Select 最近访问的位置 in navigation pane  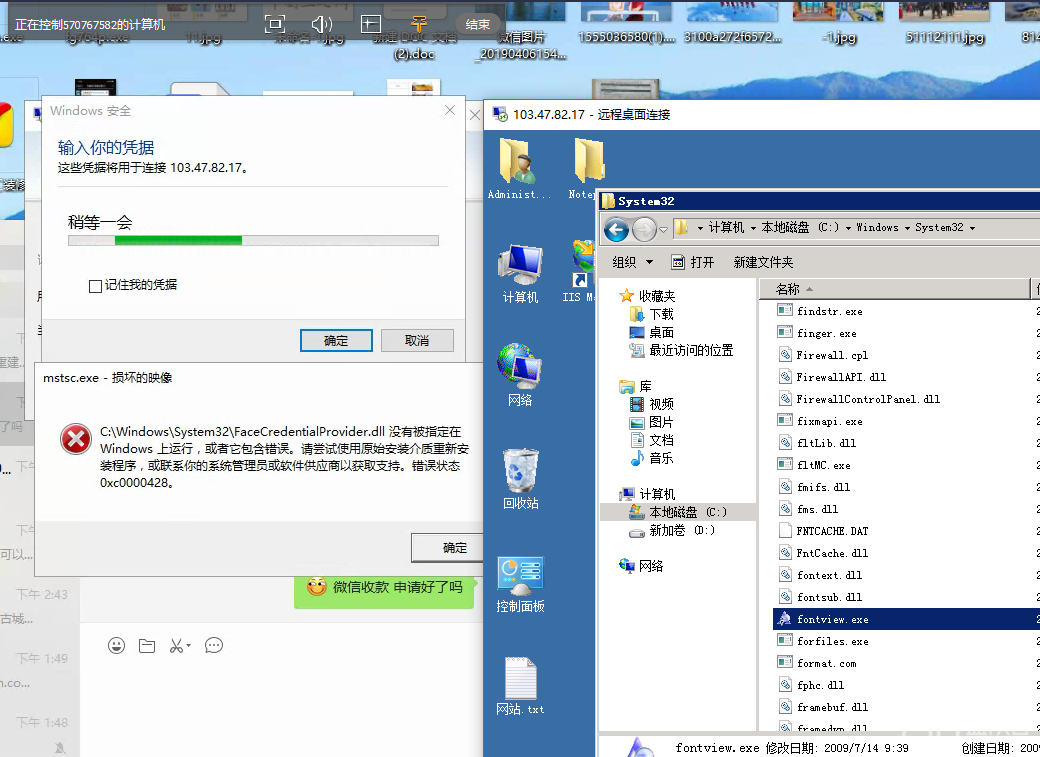pyautogui.click(x=681, y=350)
